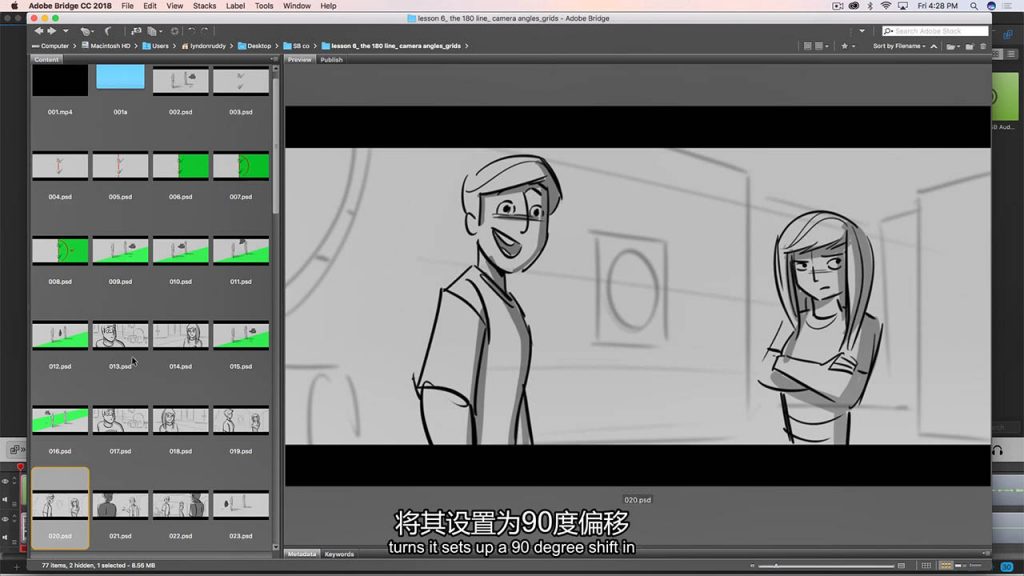Rotate 90 degrees counterclockwise
Screen dimensions: 1024x576
(191, 31)
